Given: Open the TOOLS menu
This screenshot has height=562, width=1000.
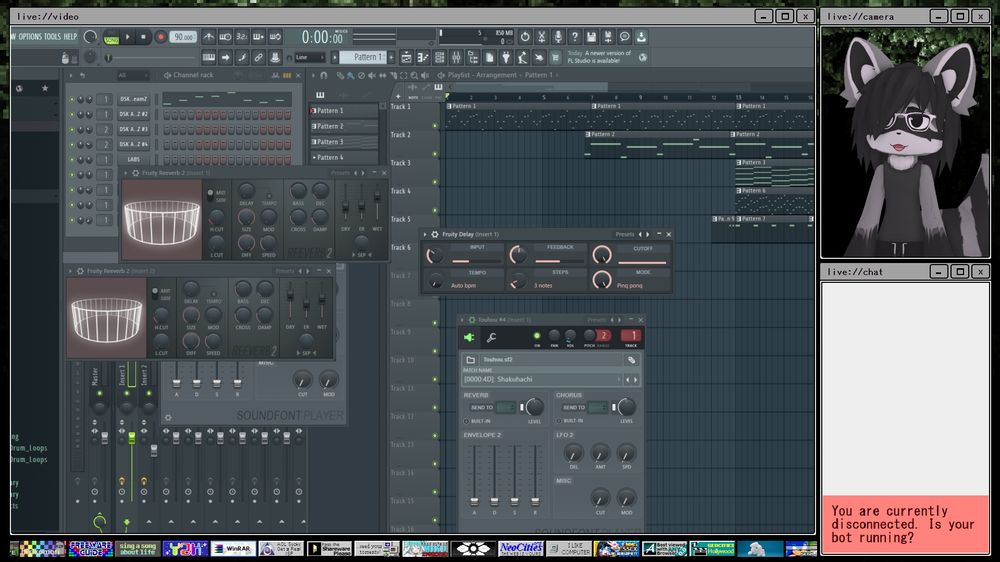Looking at the screenshot, I should pos(52,36).
